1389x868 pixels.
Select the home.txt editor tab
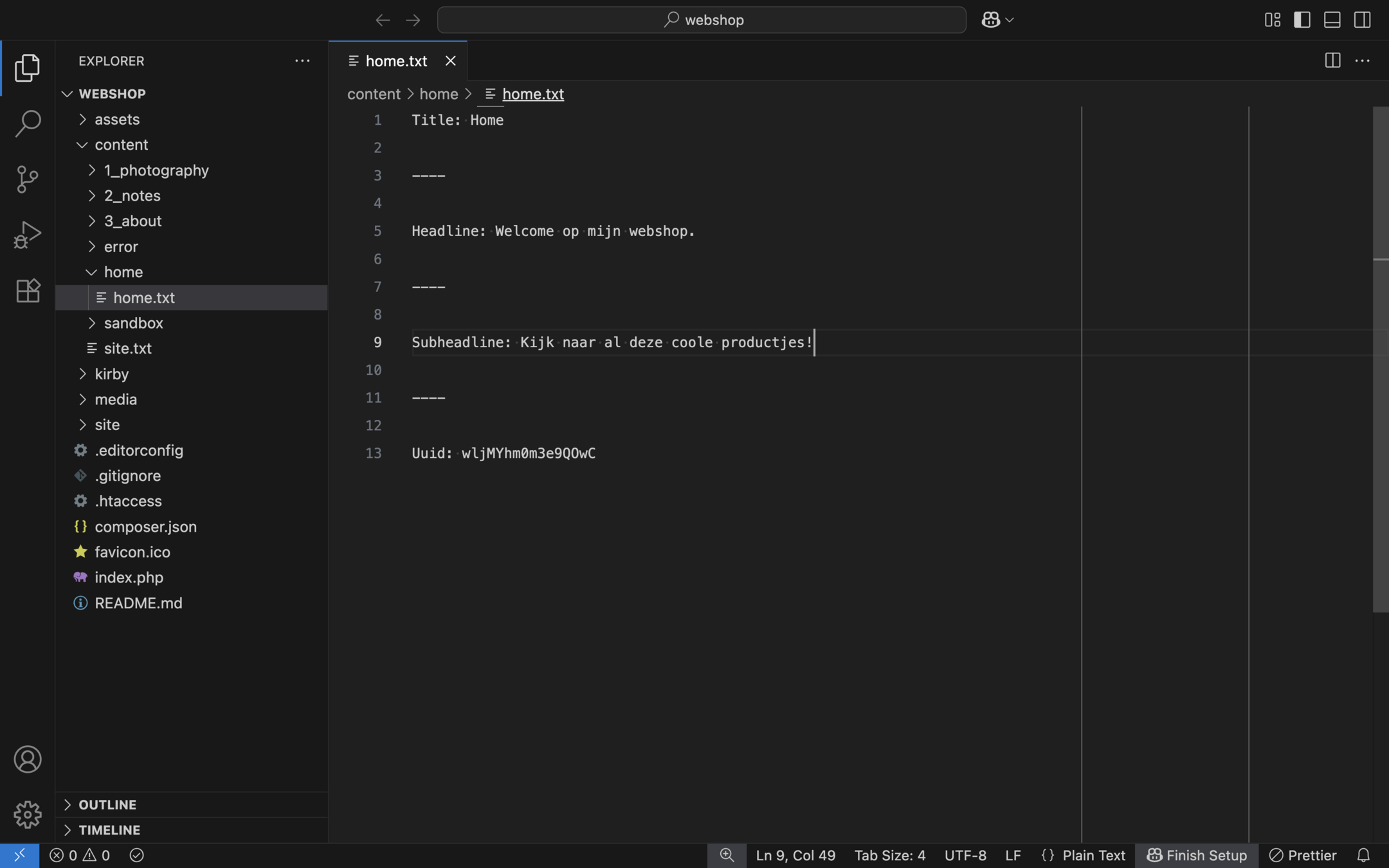pyautogui.click(x=395, y=61)
